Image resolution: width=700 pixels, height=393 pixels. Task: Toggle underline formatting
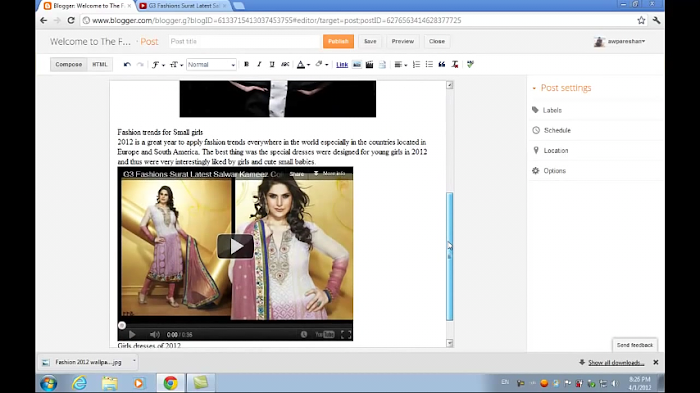click(272, 64)
